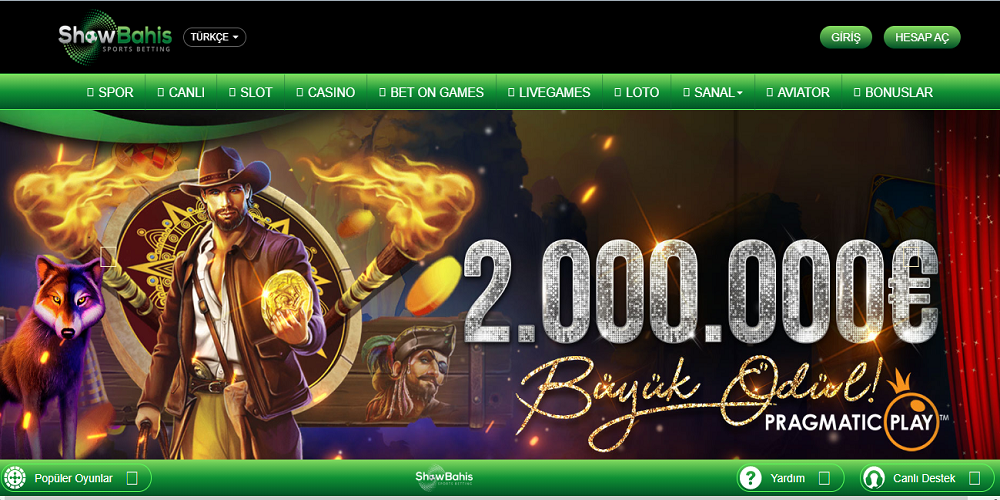The width and height of the screenshot is (1000, 500).
Task: Open the TÜRKÇE language dropdown
Action: 214,37
